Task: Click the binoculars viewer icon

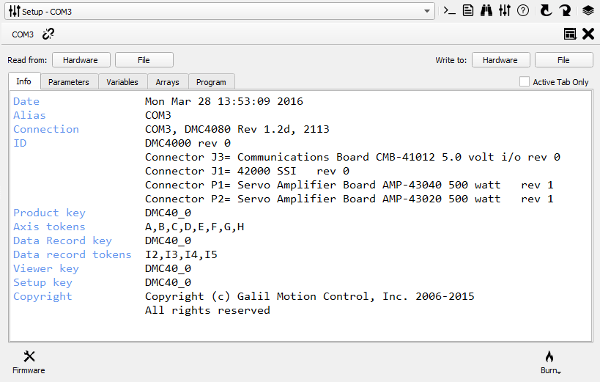Action: [486, 10]
